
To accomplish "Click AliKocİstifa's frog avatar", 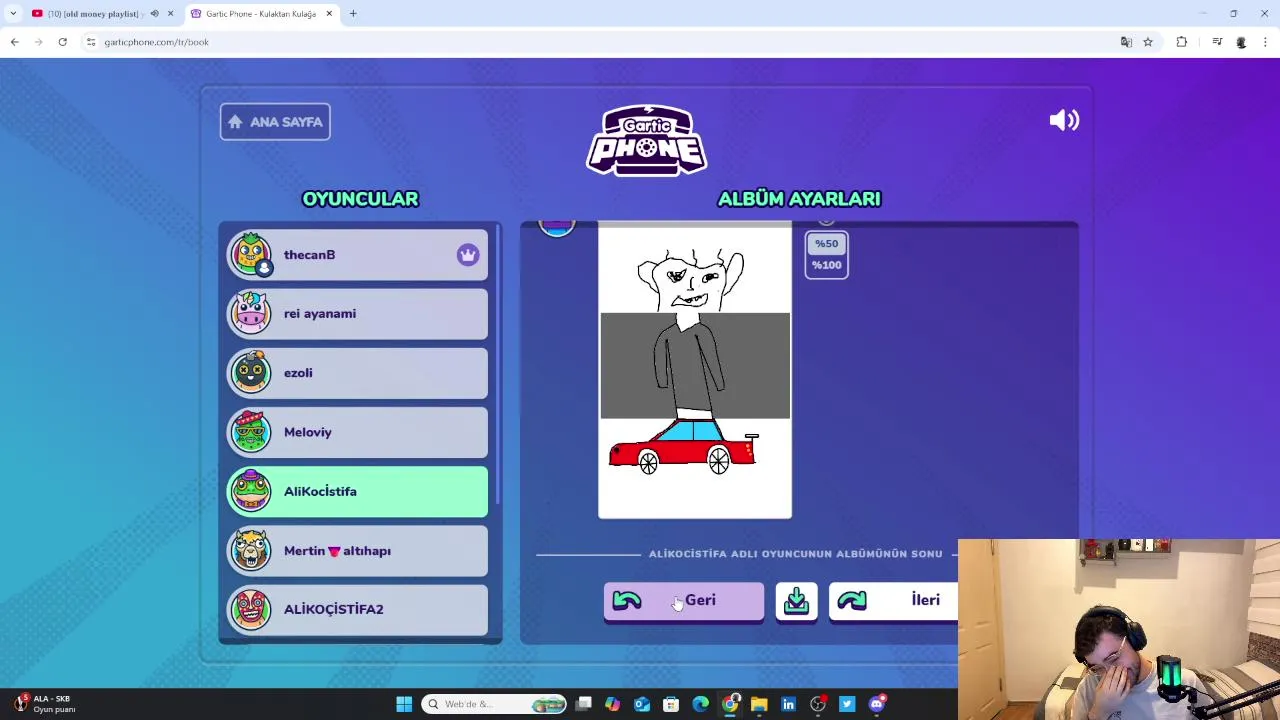I will click(x=250, y=491).
